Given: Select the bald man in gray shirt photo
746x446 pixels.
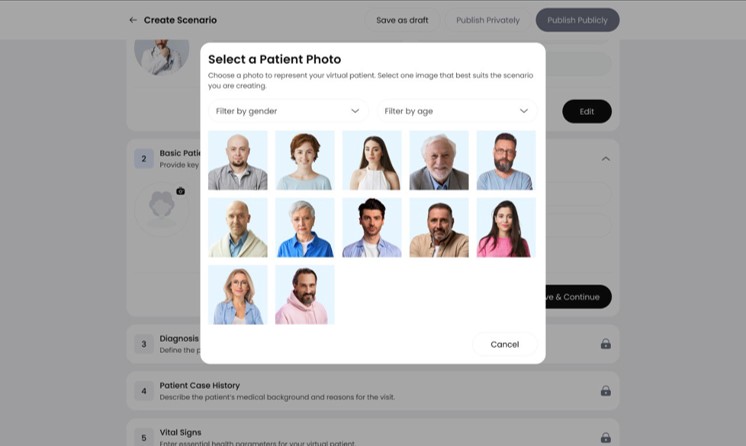Looking at the screenshot, I should click(x=237, y=160).
